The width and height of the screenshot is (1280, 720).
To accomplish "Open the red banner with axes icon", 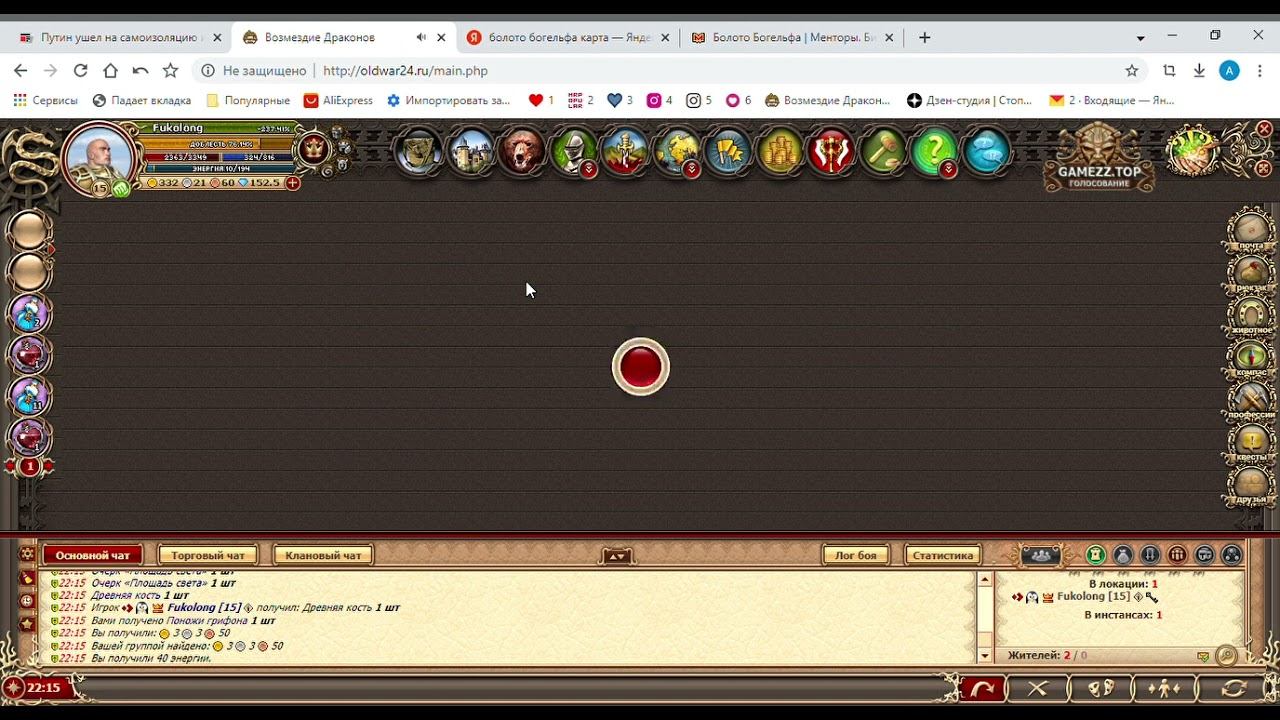I will [831, 152].
